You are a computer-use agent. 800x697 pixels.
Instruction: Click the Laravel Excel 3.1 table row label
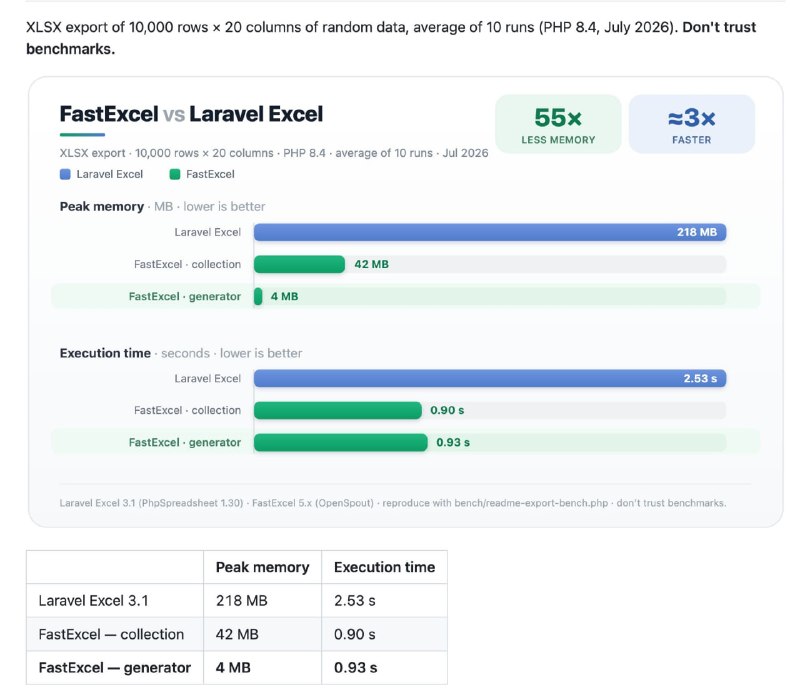pos(93,601)
